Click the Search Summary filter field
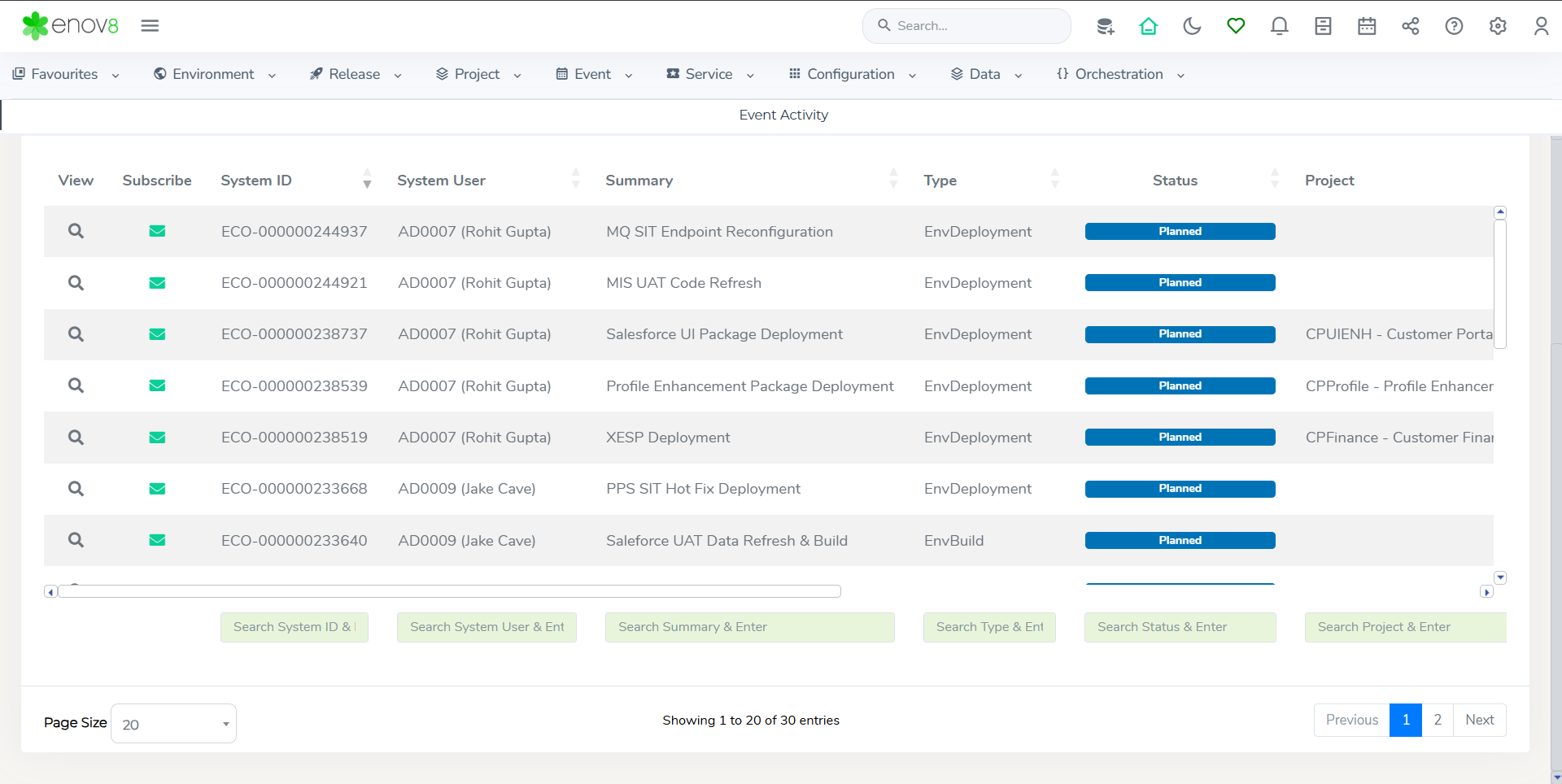The height and width of the screenshot is (784, 1562). click(749, 627)
